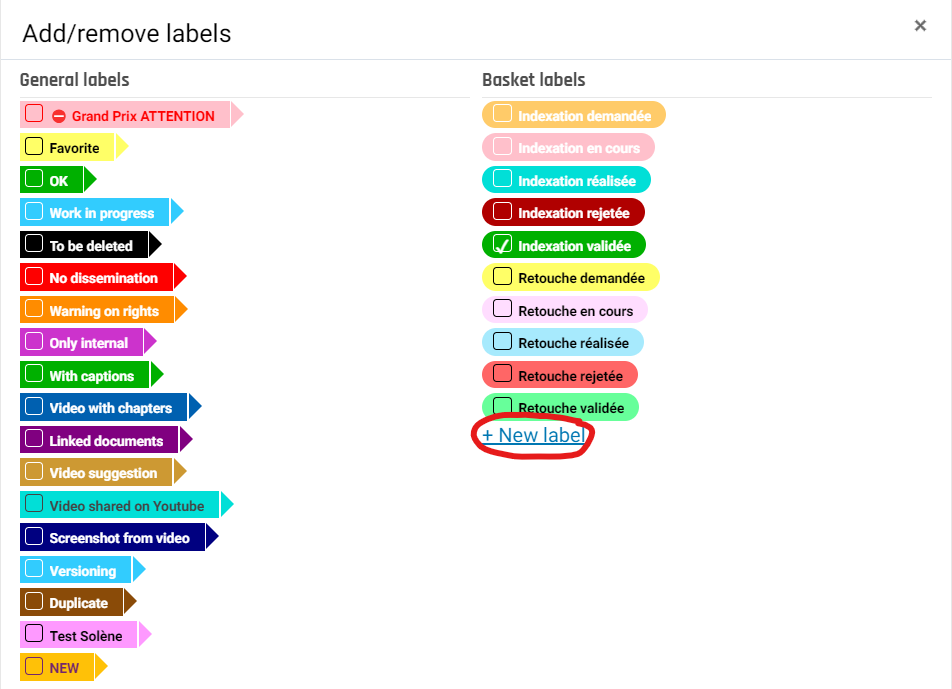This screenshot has height=689, width=952.
Task: Check the Duplicate label checkbox
Action: point(34,602)
